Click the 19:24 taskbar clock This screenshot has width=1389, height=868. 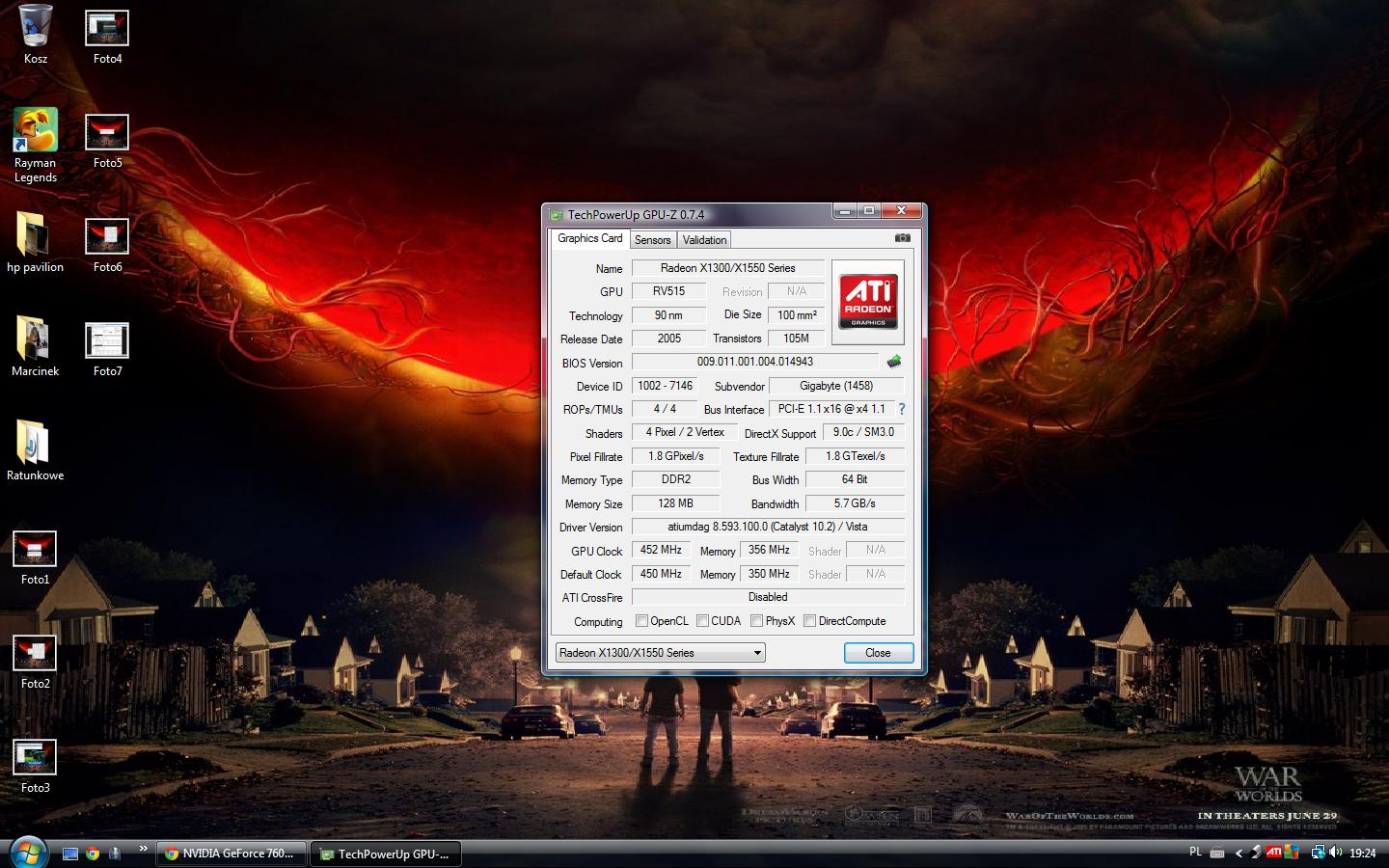pos(1362,853)
